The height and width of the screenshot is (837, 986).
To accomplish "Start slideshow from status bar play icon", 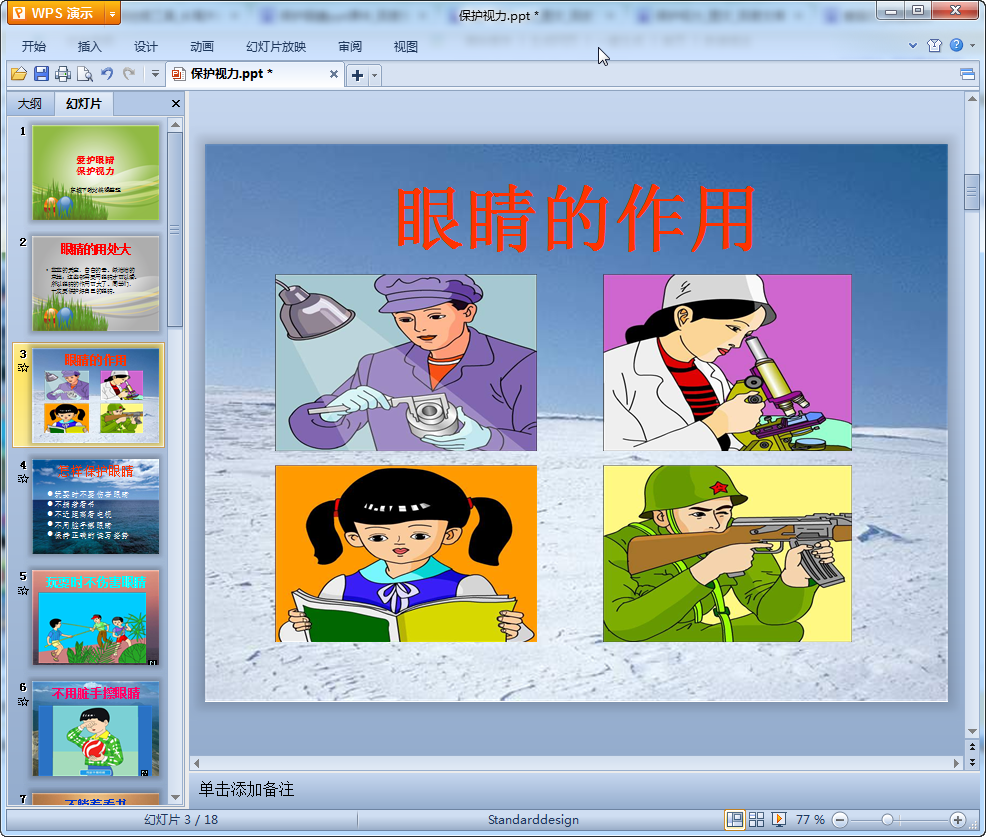I will tap(778, 819).
